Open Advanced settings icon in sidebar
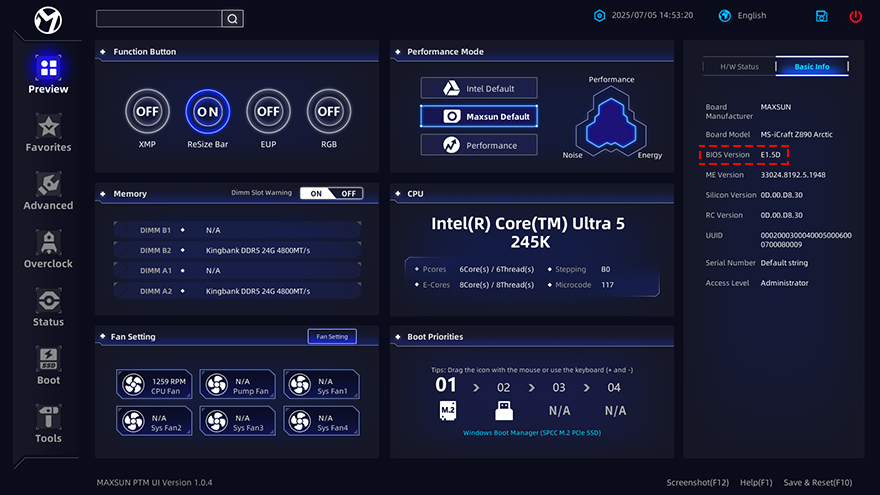The width and height of the screenshot is (880, 495). pos(48,185)
